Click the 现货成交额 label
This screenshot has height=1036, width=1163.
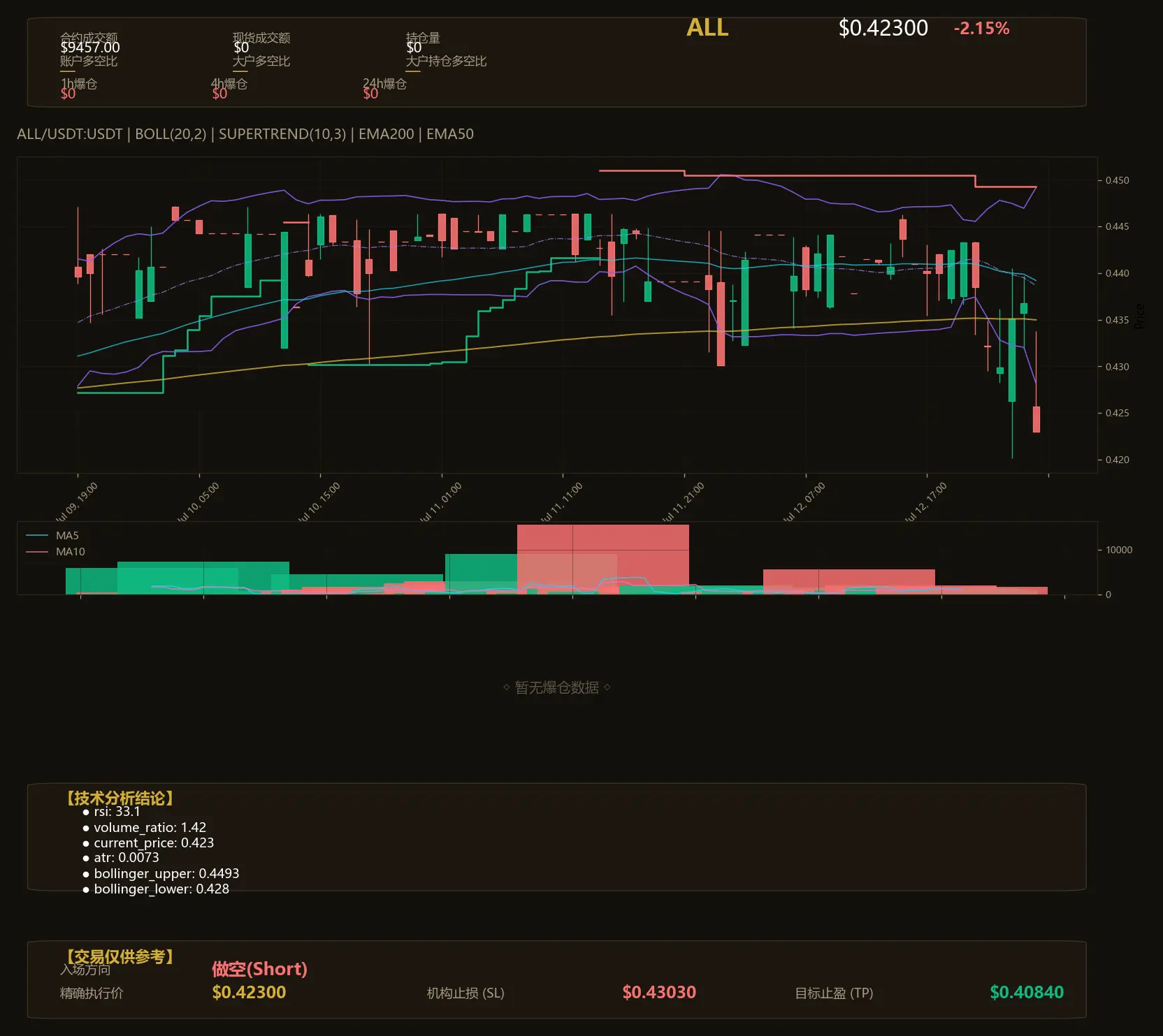[x=261, y=38]
